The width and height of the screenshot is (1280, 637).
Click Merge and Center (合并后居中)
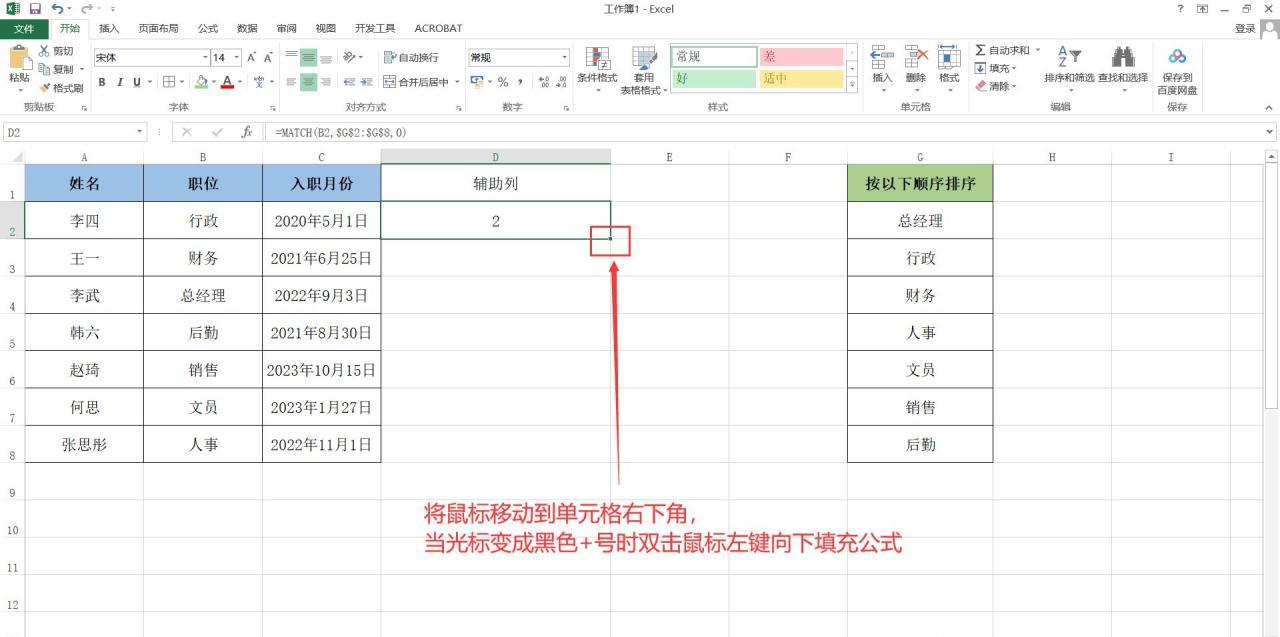416,82
